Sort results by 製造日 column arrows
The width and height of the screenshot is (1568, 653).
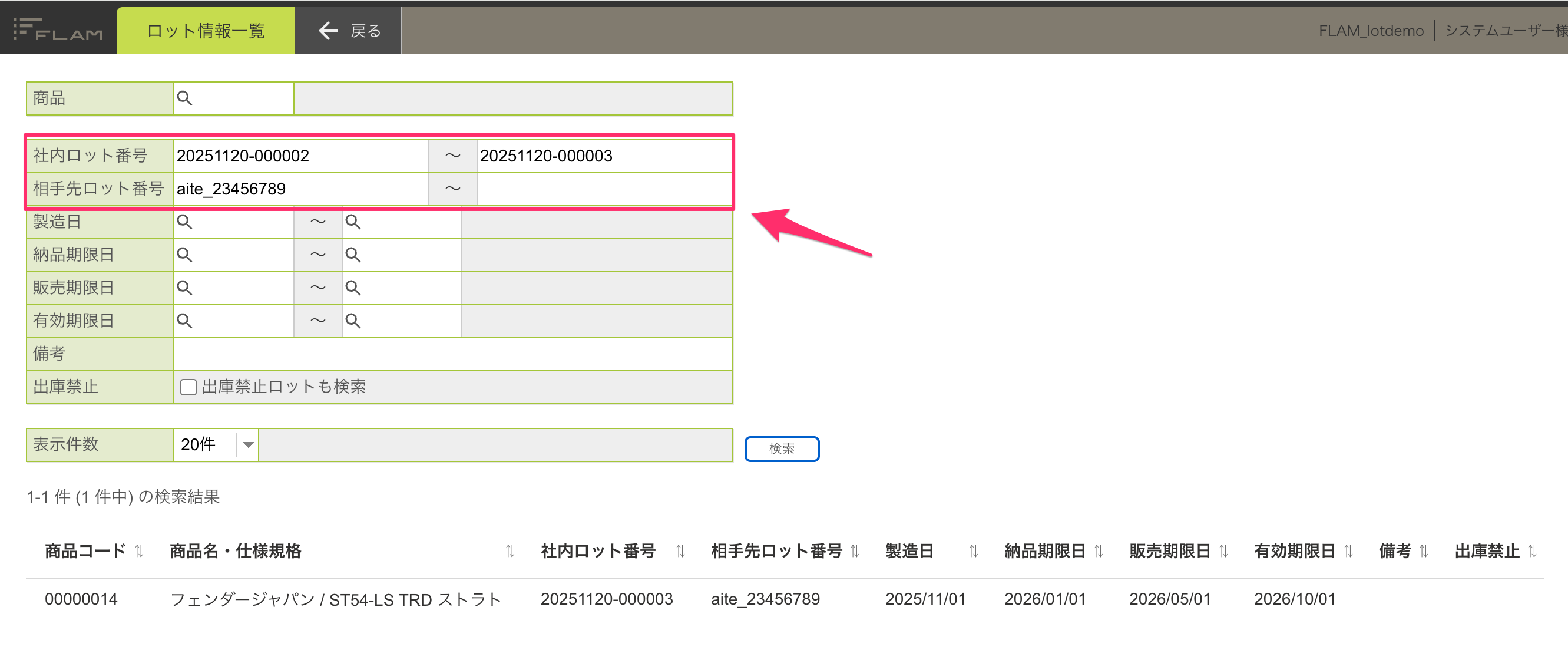974,550
